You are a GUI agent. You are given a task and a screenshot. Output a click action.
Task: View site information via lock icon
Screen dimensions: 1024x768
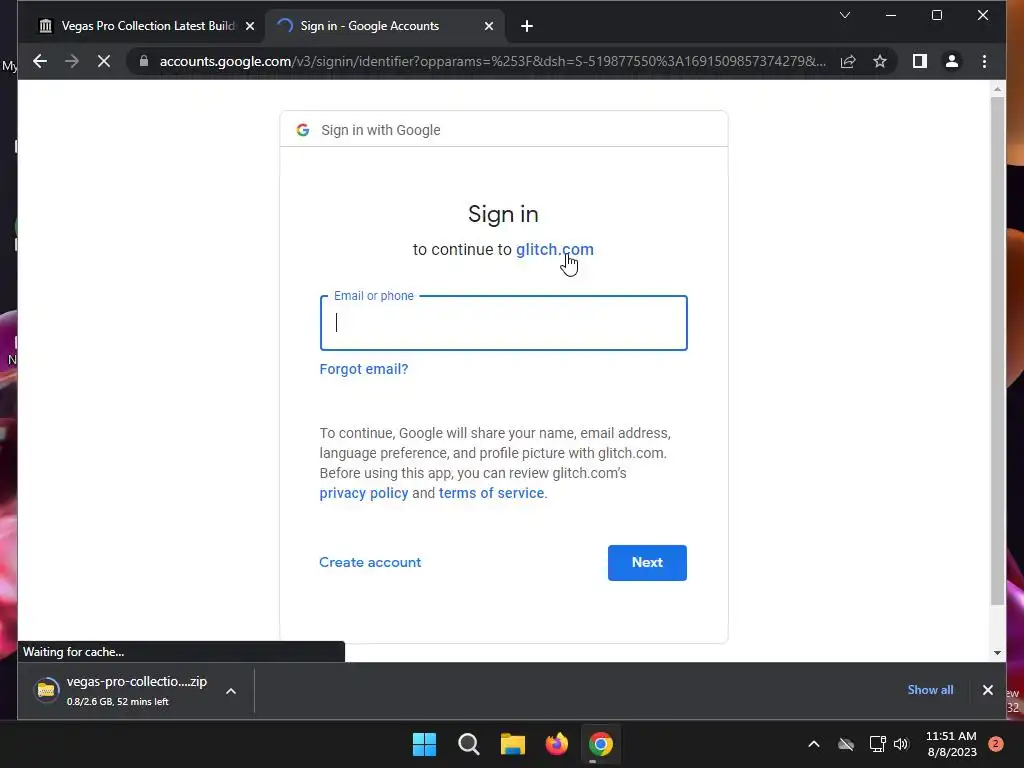tap(144, 61)
